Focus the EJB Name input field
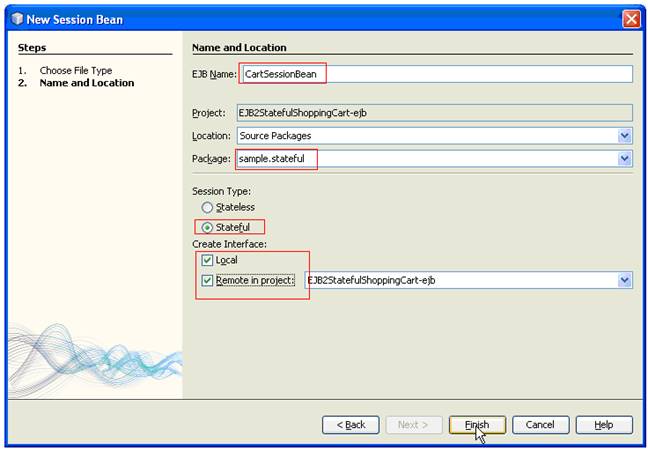Screen dimensions: 648x451 tap(436, 74)
